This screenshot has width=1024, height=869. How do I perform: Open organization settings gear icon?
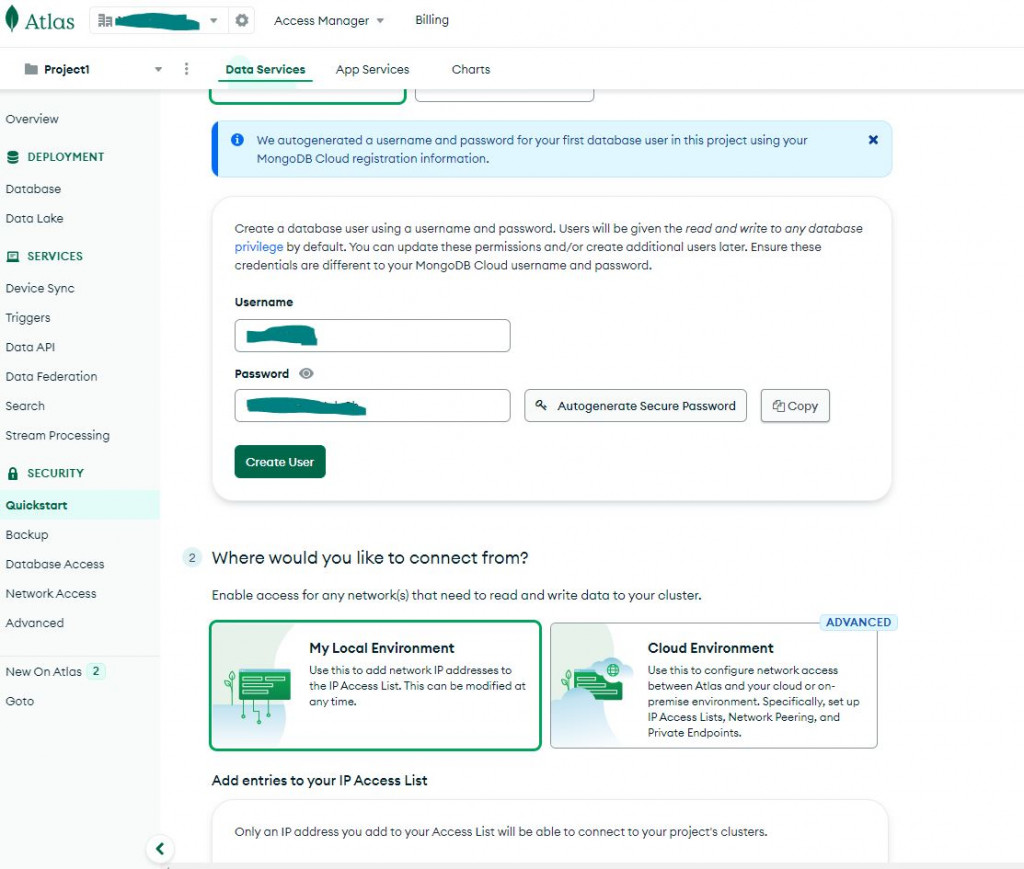pos(242,20)
